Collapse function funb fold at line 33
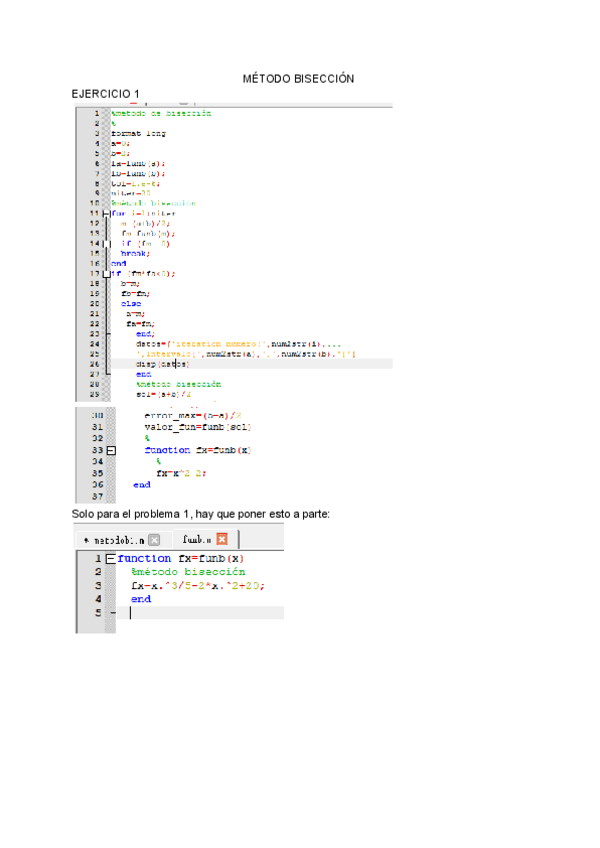 [111, 450]
